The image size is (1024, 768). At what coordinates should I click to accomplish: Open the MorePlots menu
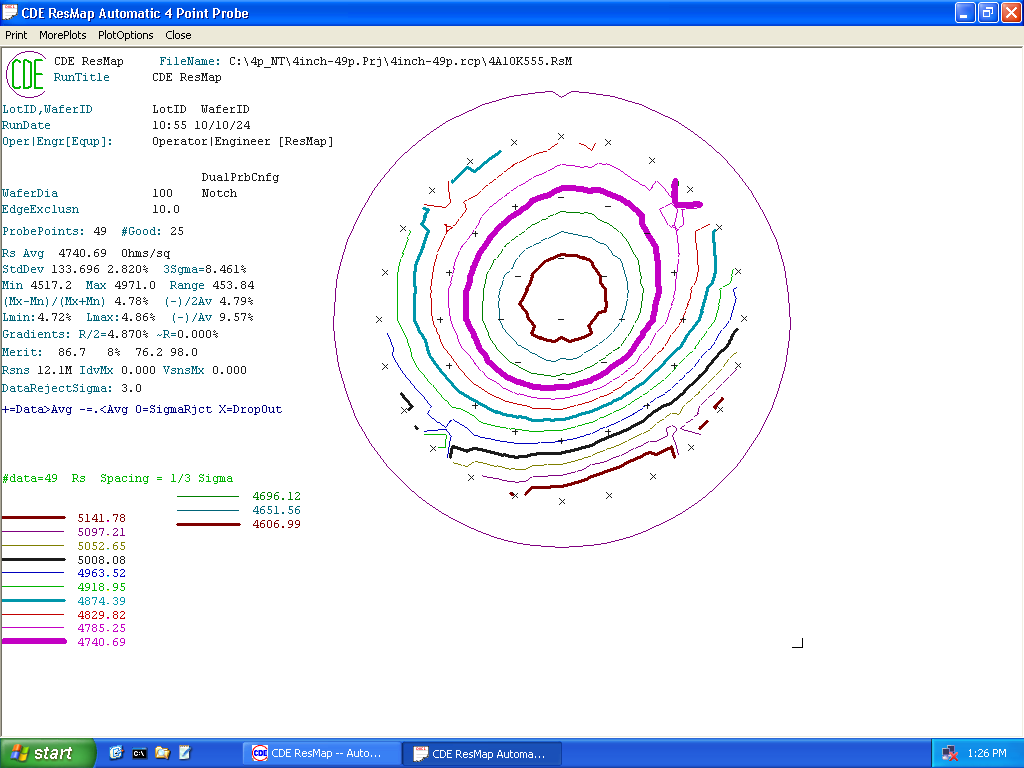pyautogui.click(x=63, y=35)
